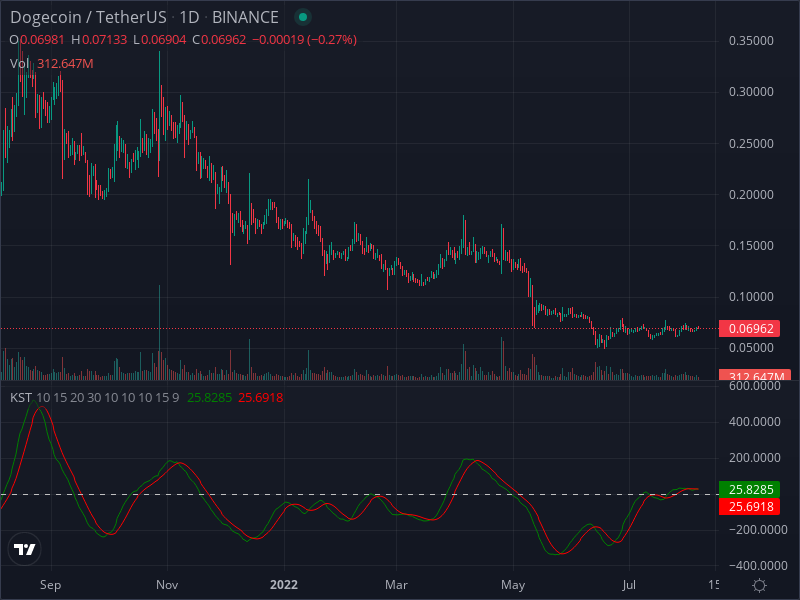
Task: Click the 0.20000 price axis label
Action: tap(751, 194)
